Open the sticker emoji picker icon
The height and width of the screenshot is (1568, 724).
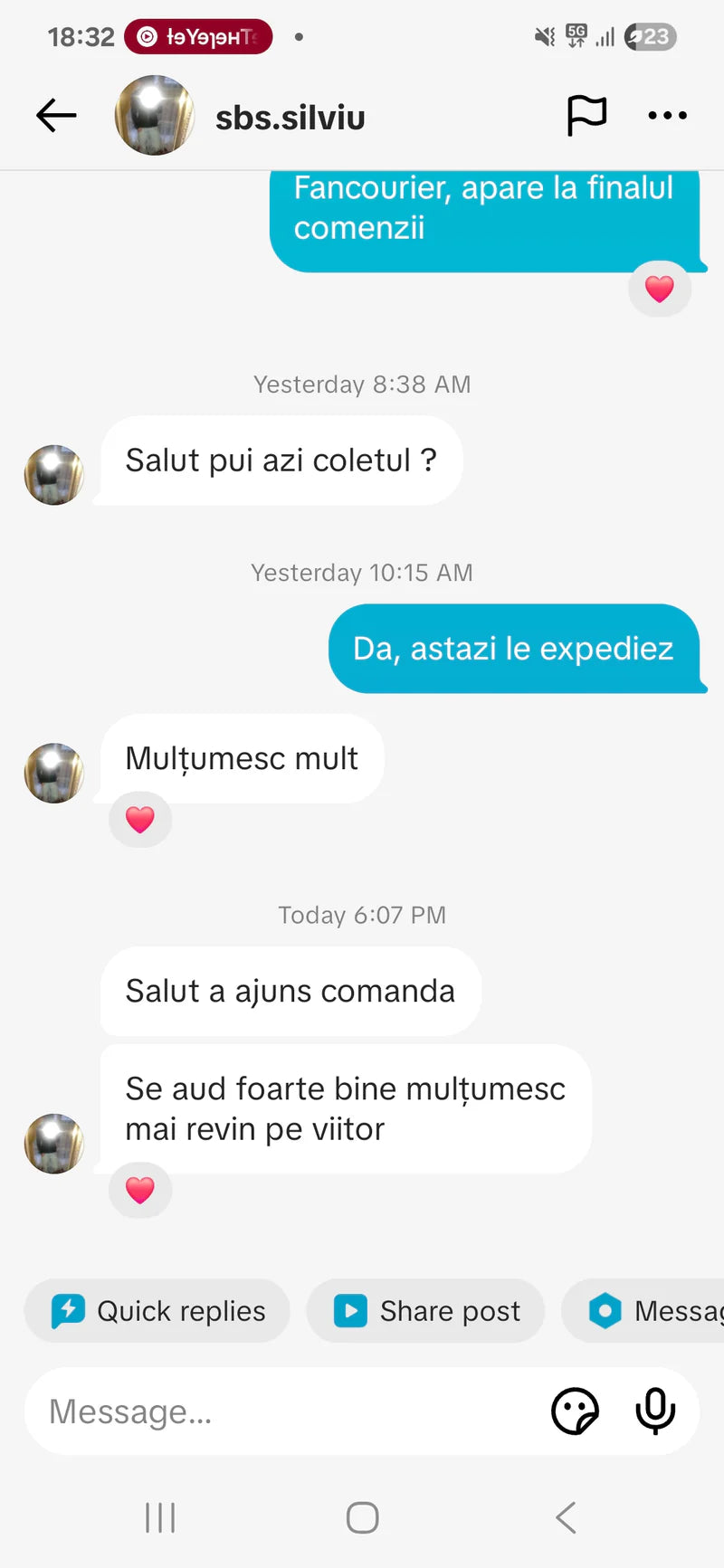click(x=576, y=1411)
